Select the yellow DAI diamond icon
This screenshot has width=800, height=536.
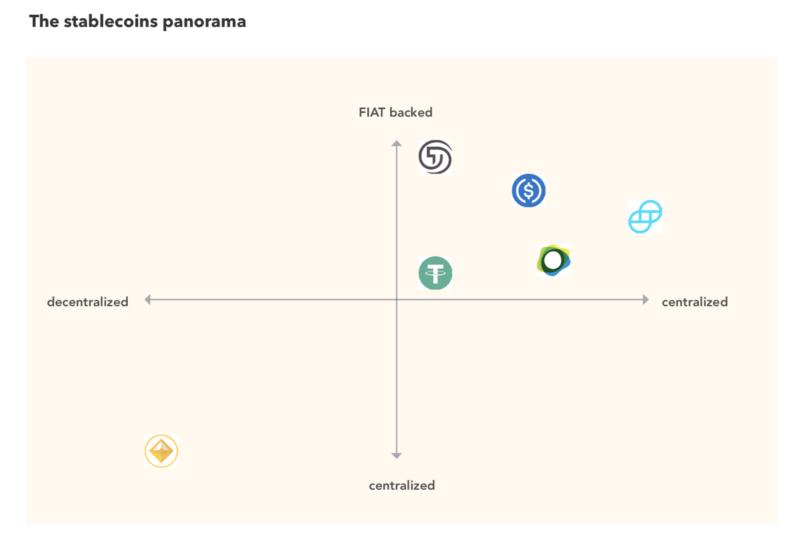tap(161, 451)
